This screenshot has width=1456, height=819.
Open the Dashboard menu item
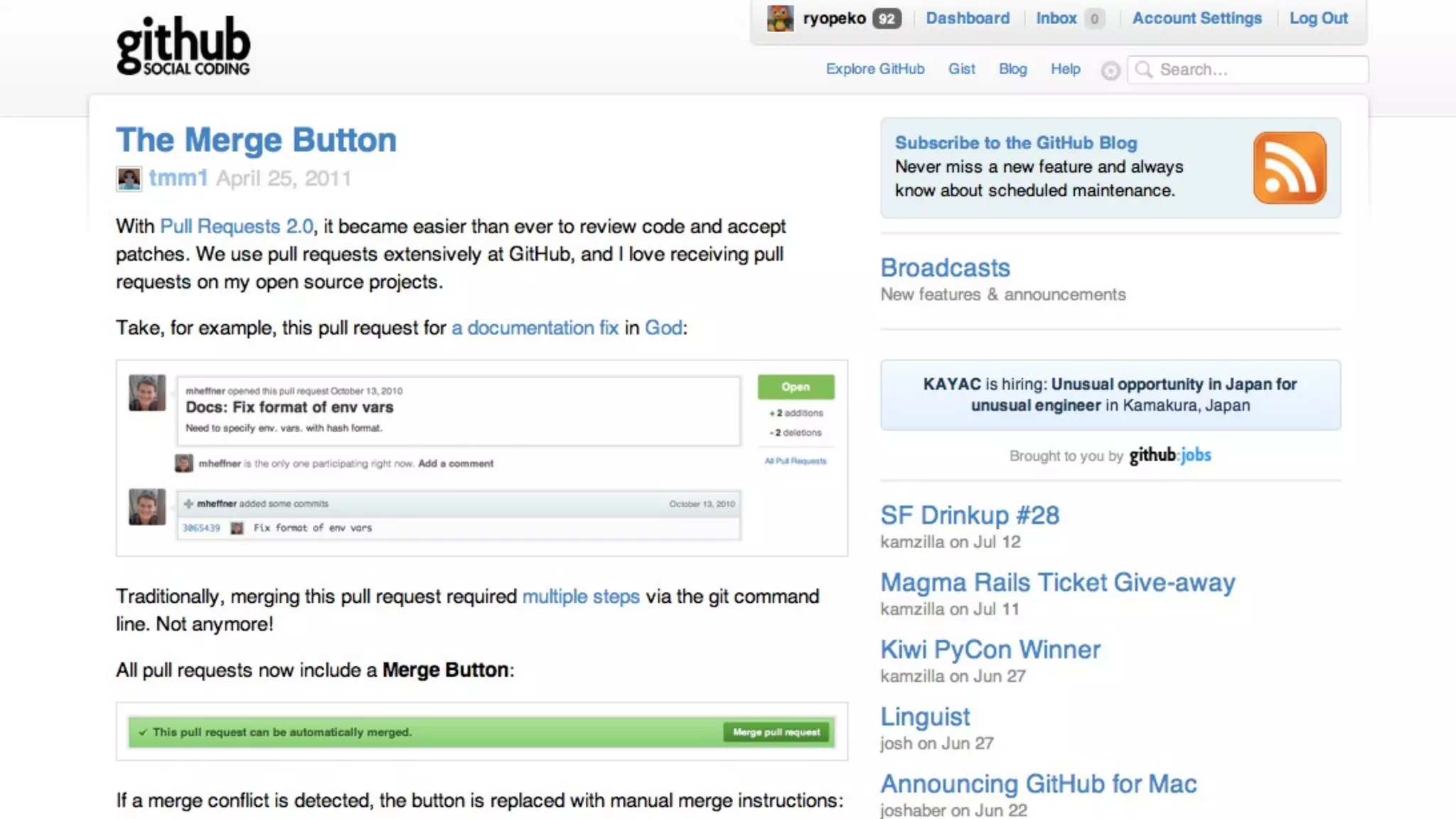pyautogui.click(x=967, y=18)
